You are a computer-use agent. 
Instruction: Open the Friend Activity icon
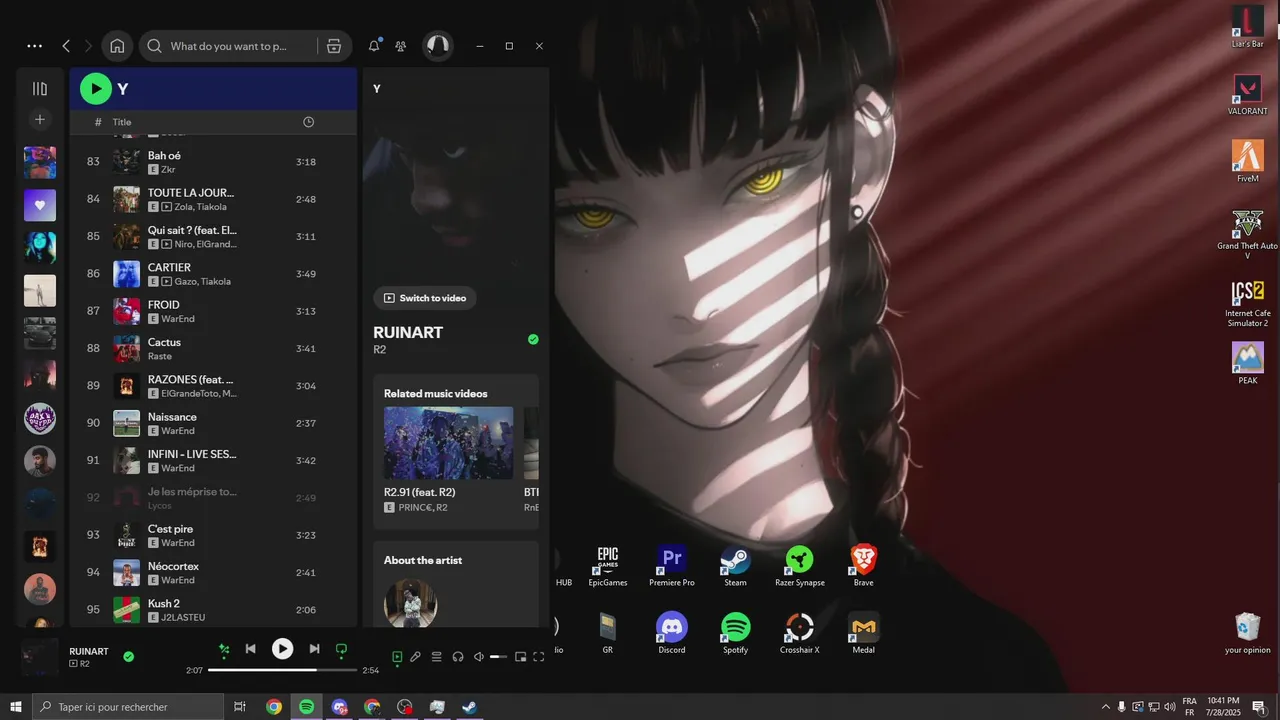click(401, 46)
